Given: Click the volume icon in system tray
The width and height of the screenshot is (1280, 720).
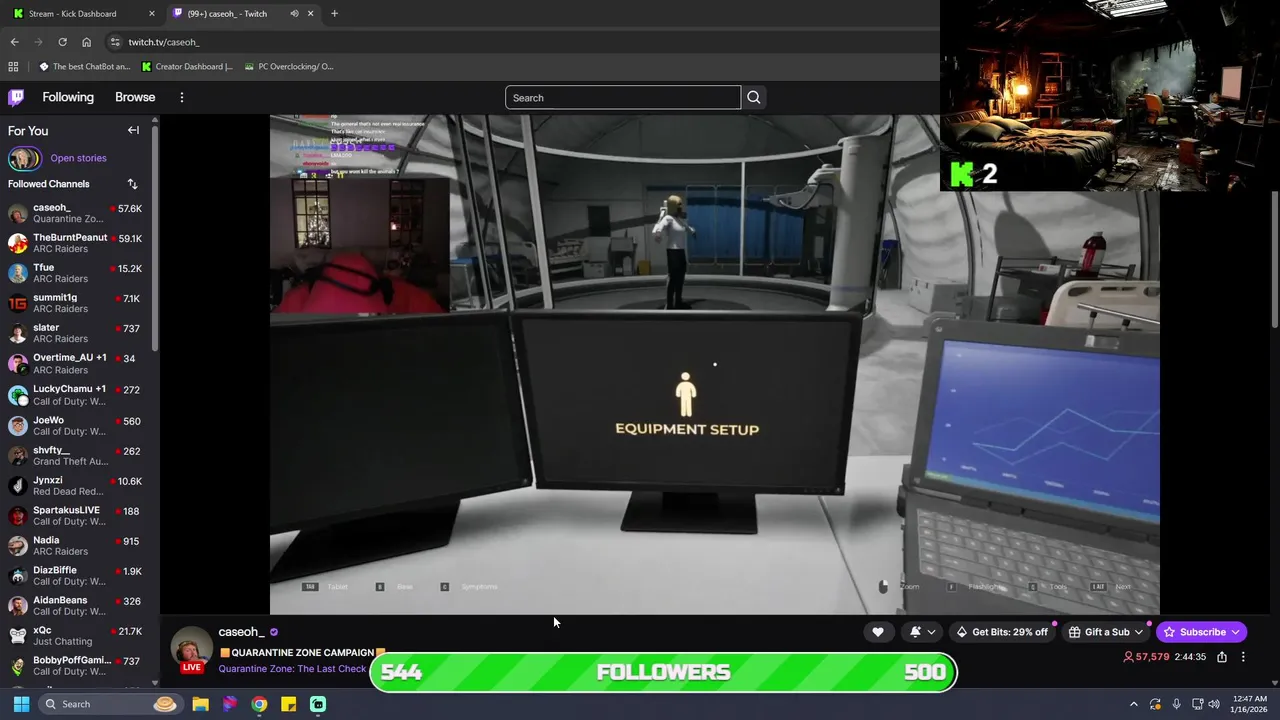Looking at the screenshot, I should pyautogui.click(x=1213, y=704).
